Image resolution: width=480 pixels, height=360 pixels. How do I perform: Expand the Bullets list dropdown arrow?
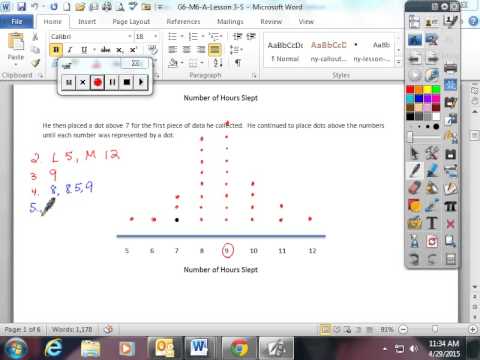click(x=182, y=36)
